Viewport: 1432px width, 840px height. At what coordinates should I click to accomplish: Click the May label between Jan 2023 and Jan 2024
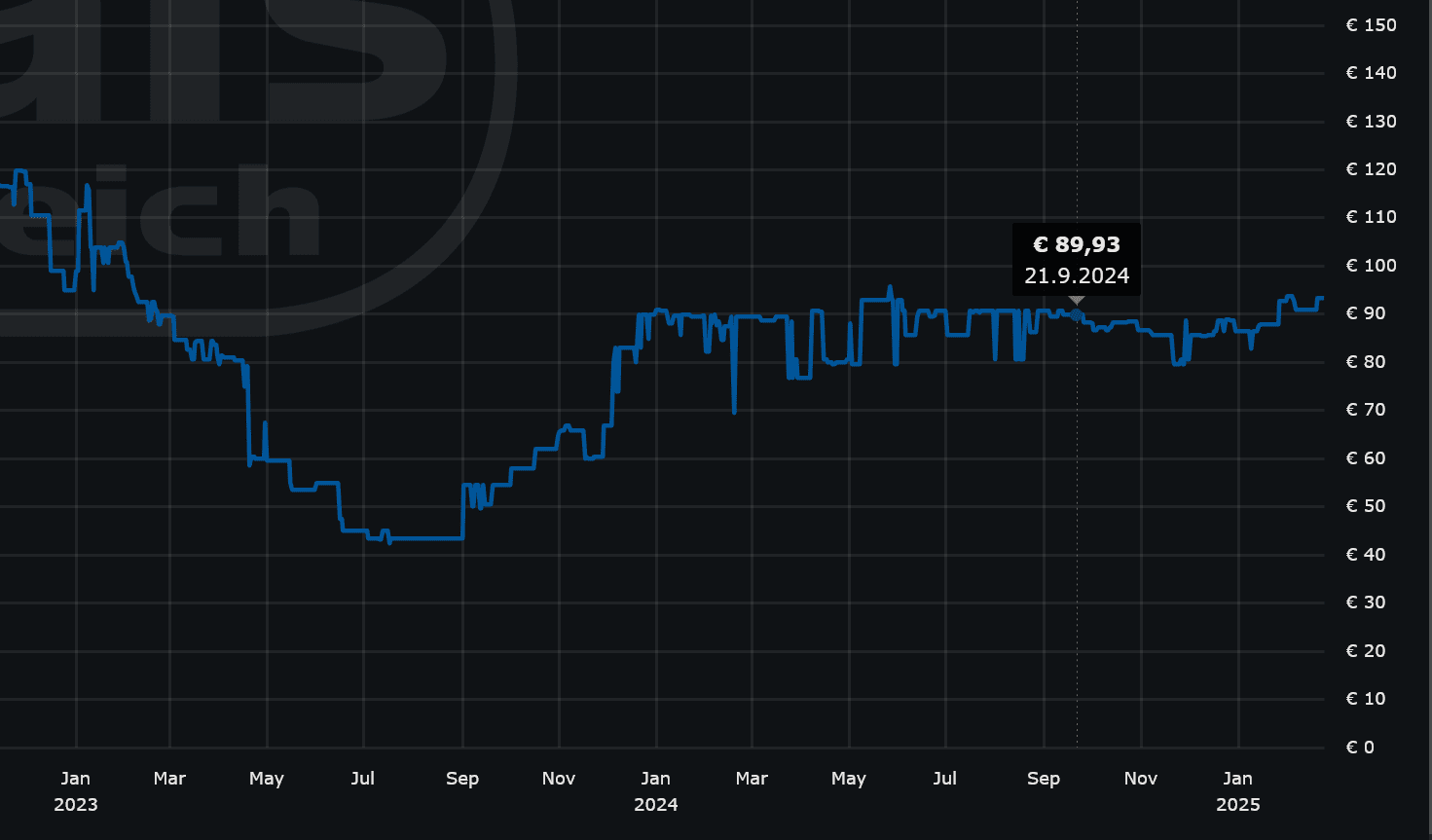(267, 779)
